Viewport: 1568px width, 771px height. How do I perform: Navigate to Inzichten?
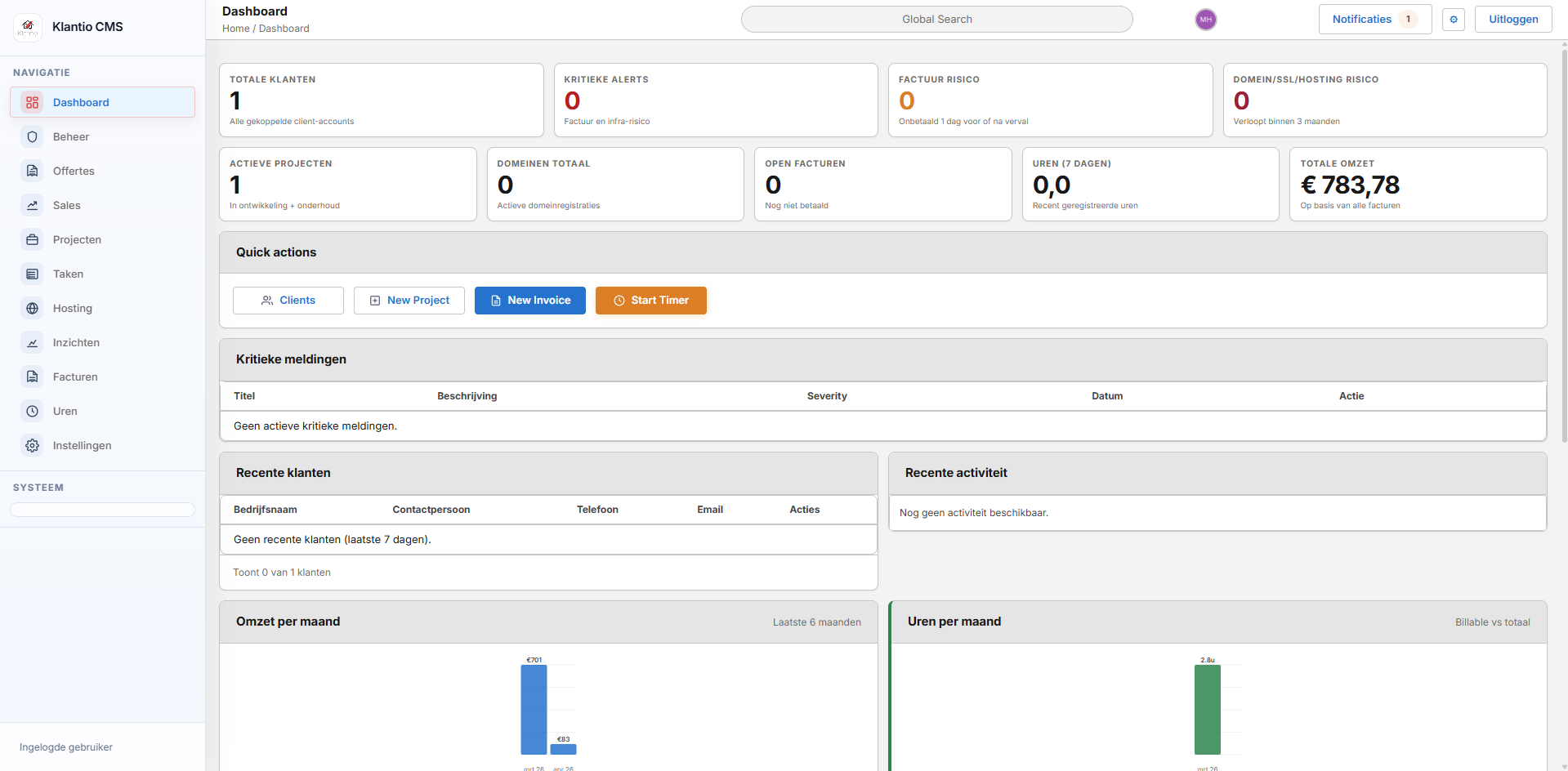(x=102, y=342)
